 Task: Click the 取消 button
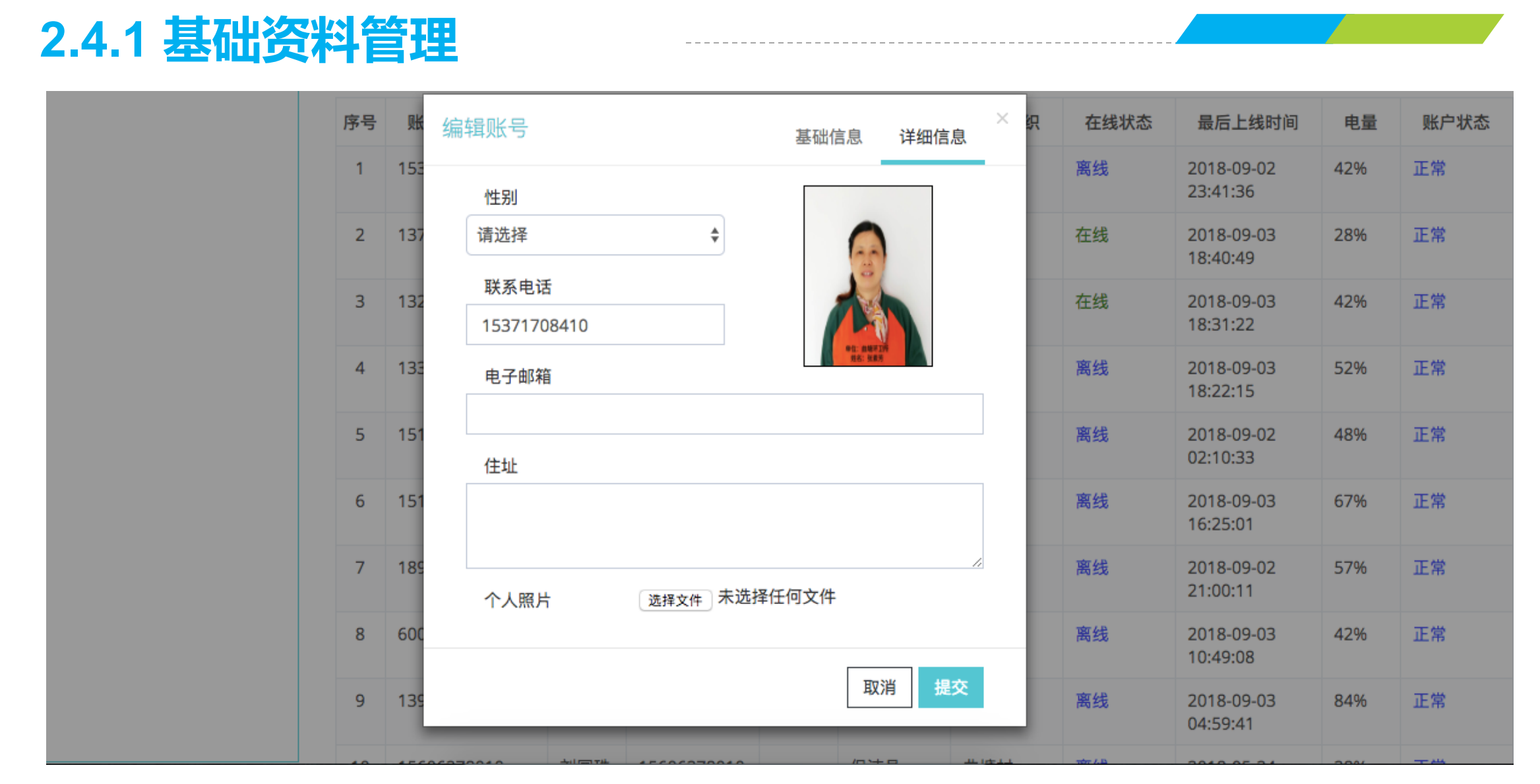click(x=879, y=688)
